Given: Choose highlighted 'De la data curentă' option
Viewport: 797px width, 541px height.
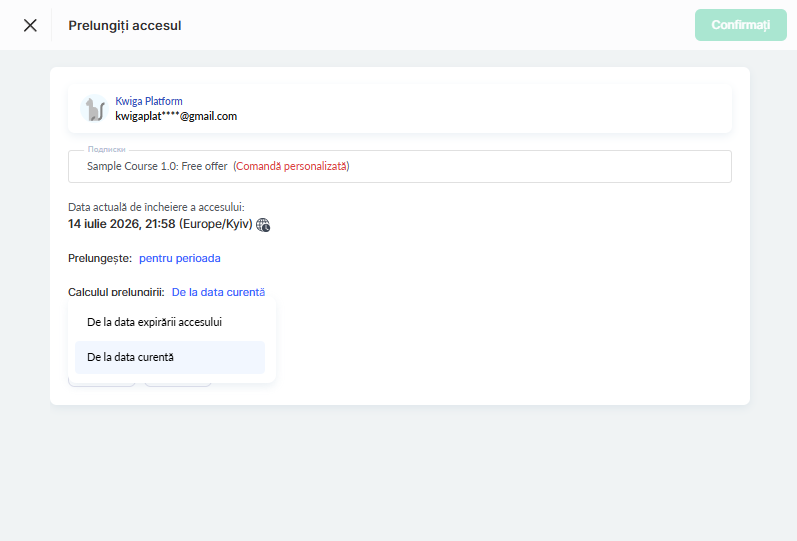Looking at the screenshot, I should pos(170,357).
